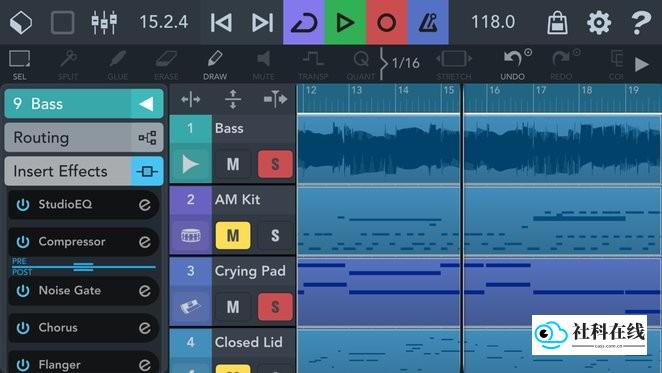Select the Draw pencil tool
Image resolution: width=662 pixels, height=373 pixels.
pos(215,64)
